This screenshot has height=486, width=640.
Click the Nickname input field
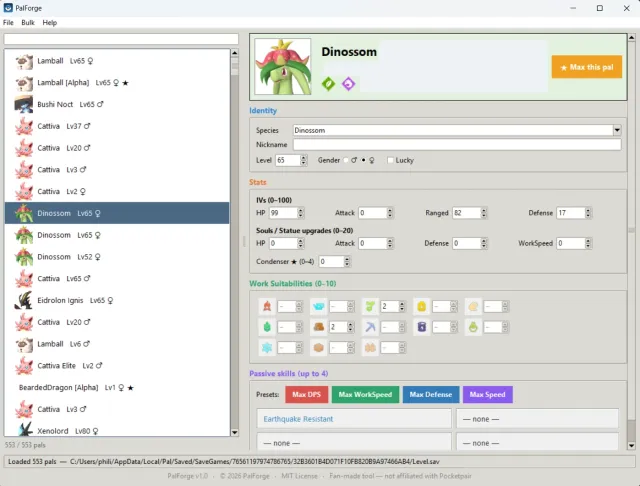click(x=457, y=144)
